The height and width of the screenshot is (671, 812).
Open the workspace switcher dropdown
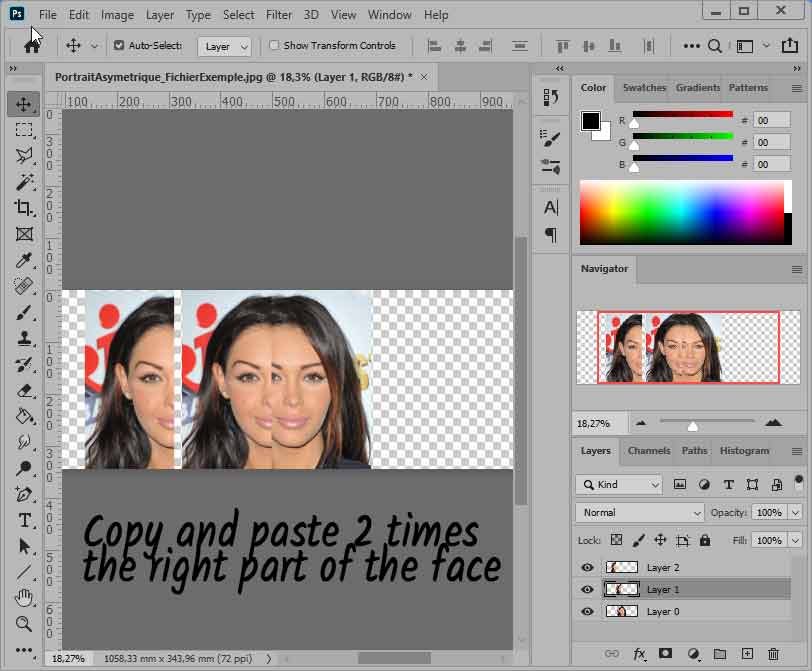(x=766, y=46)
